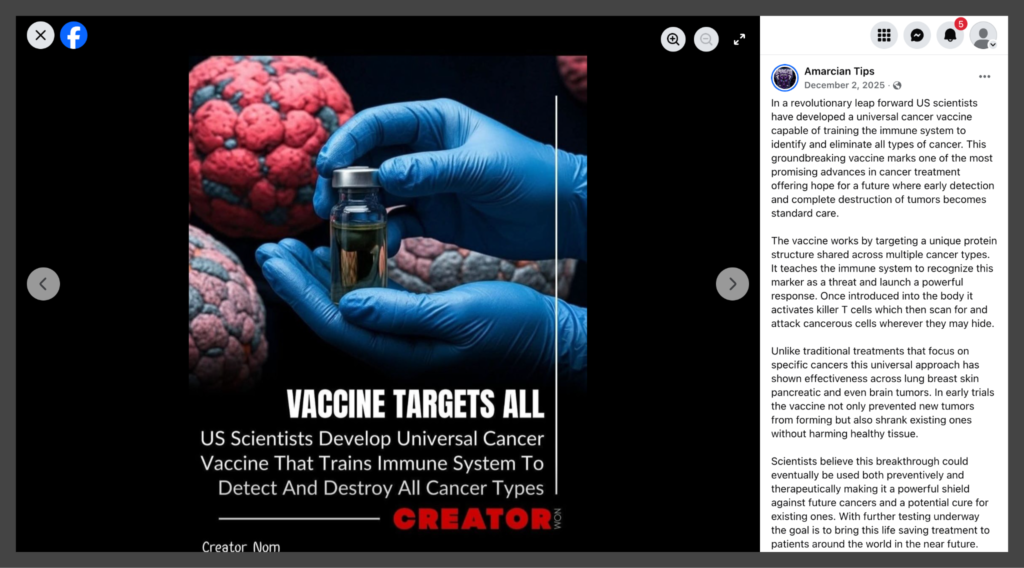Open the Facebook menu grid
The width and height of the screenshot is (1024, 568).
point(883,36)
